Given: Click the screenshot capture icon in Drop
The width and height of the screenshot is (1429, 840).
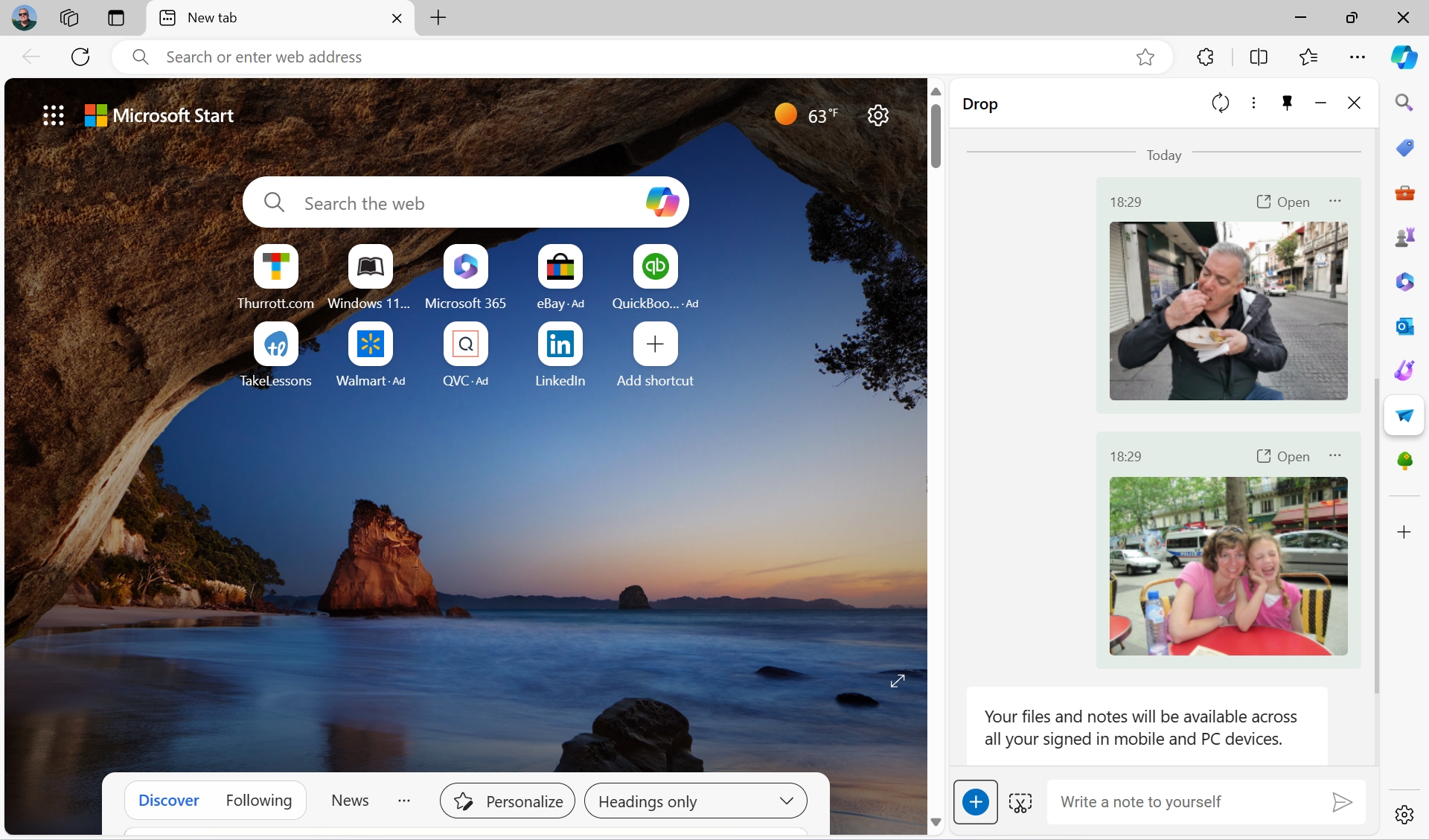Looking at the screenshot, I should [1020, 802].
